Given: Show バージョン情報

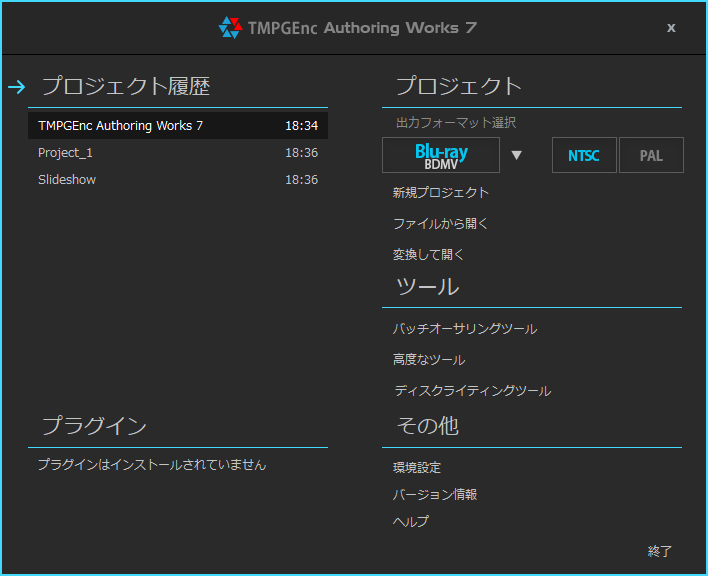Looking at the screenshot, I should (435, 495).
